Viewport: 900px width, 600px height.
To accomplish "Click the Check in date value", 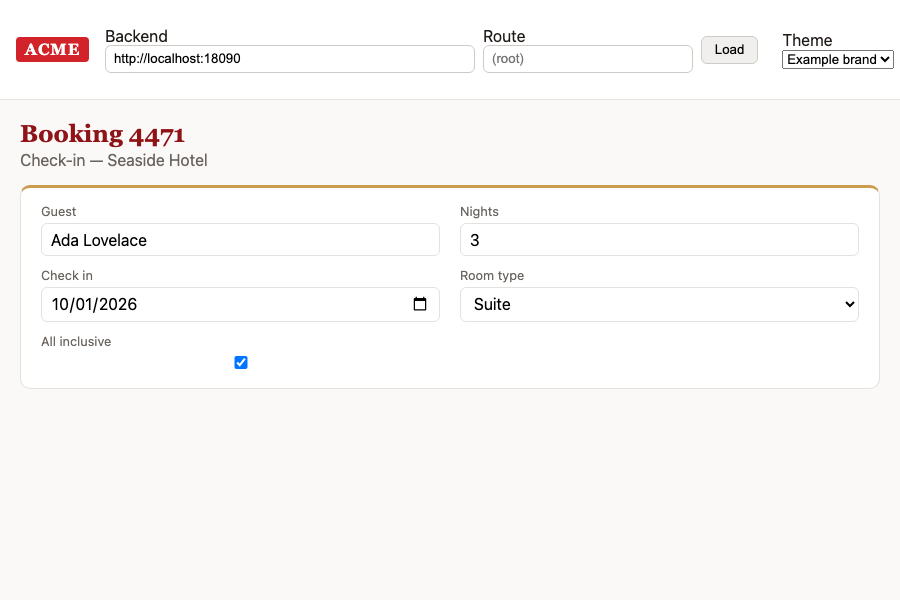I will (x=94, y=304).
